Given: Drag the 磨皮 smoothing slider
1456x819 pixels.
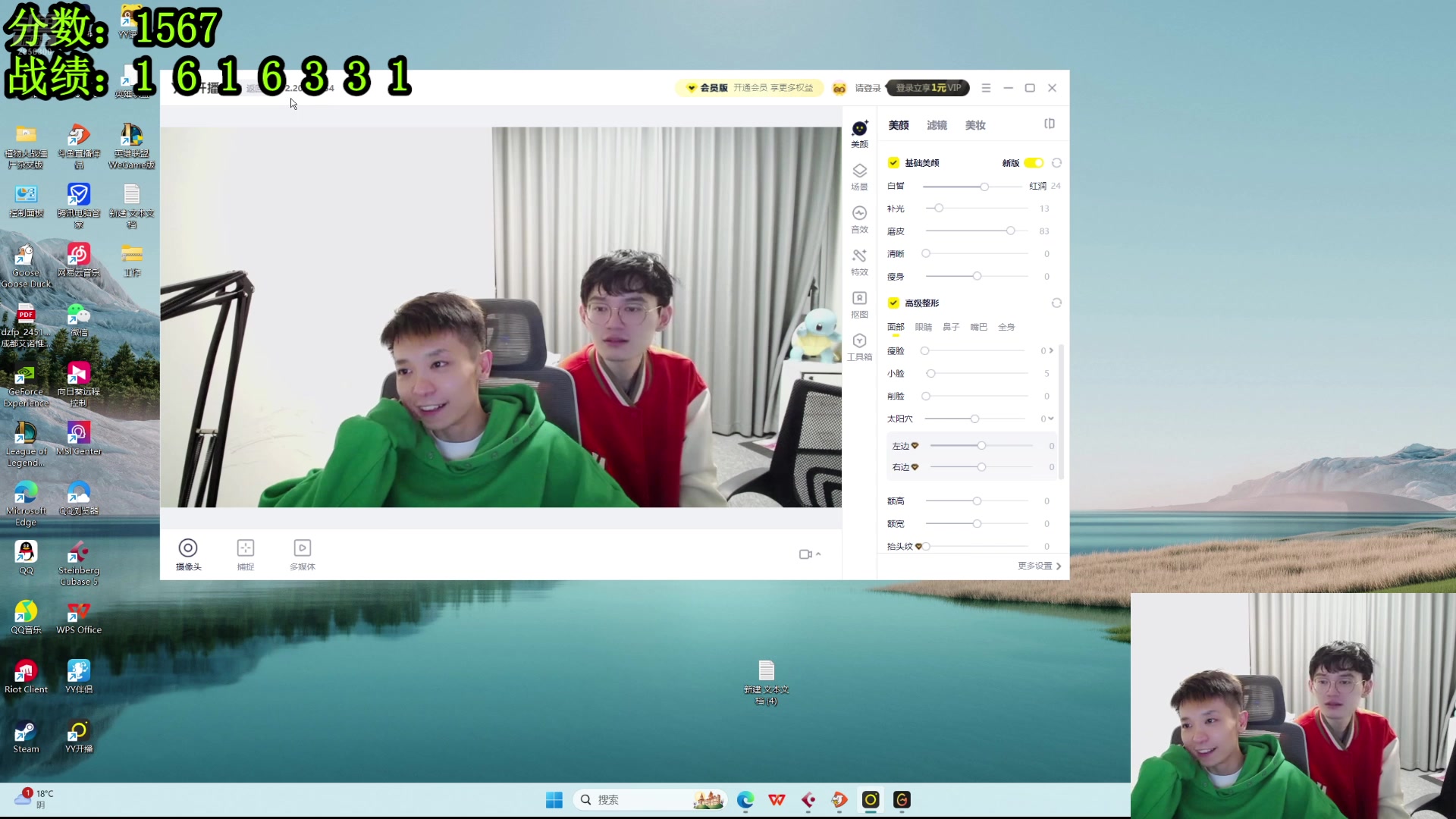Looking at the screenshot, I should [1009, 230].
